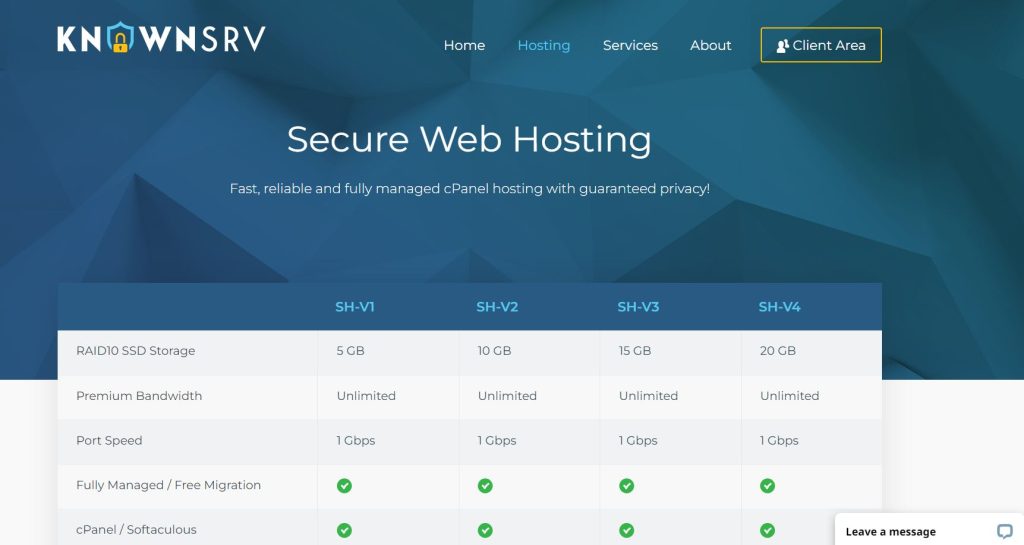The width and height of the screenshot is (1024, 545).
Task: Open the Client Area button
Action: (821, 45)
